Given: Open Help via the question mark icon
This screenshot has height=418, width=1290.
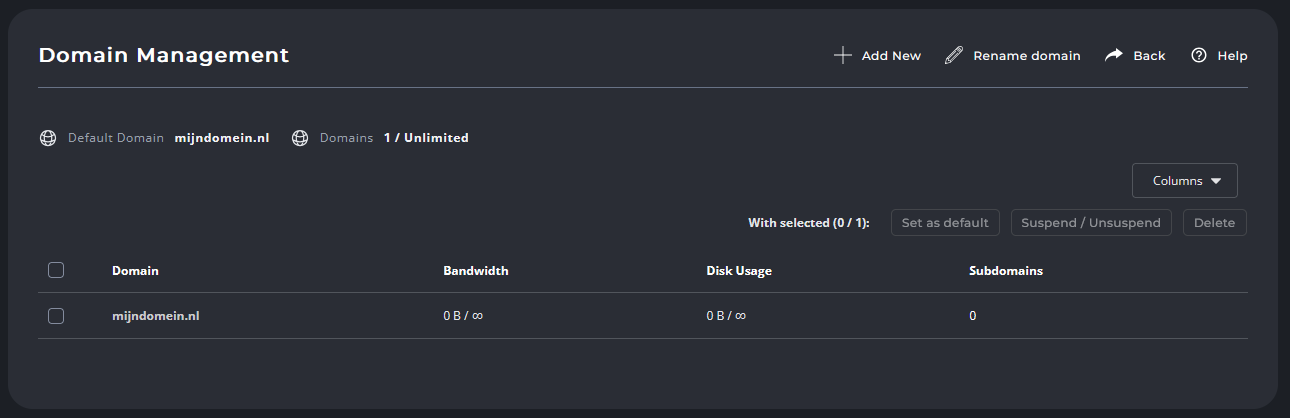Looking at the screenshot, I should pos(1199,55).
